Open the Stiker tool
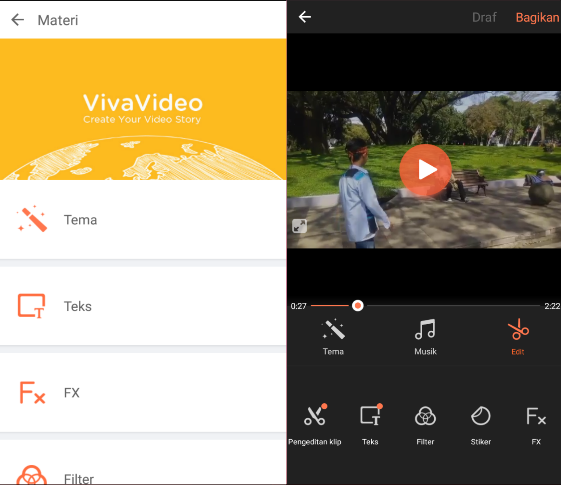 tap(481, 425)
